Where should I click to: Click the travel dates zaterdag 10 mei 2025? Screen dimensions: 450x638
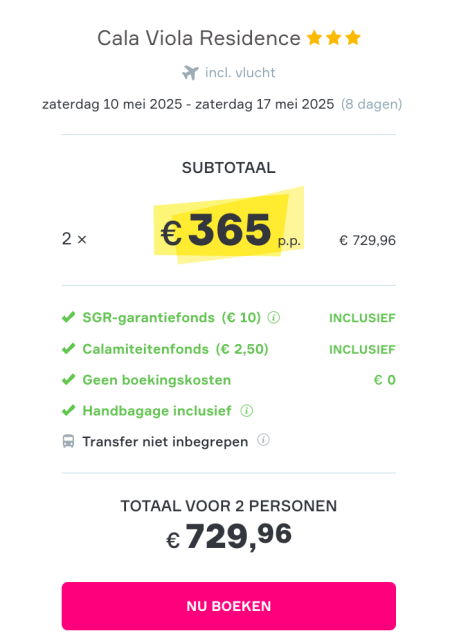(x=112, y=104)
